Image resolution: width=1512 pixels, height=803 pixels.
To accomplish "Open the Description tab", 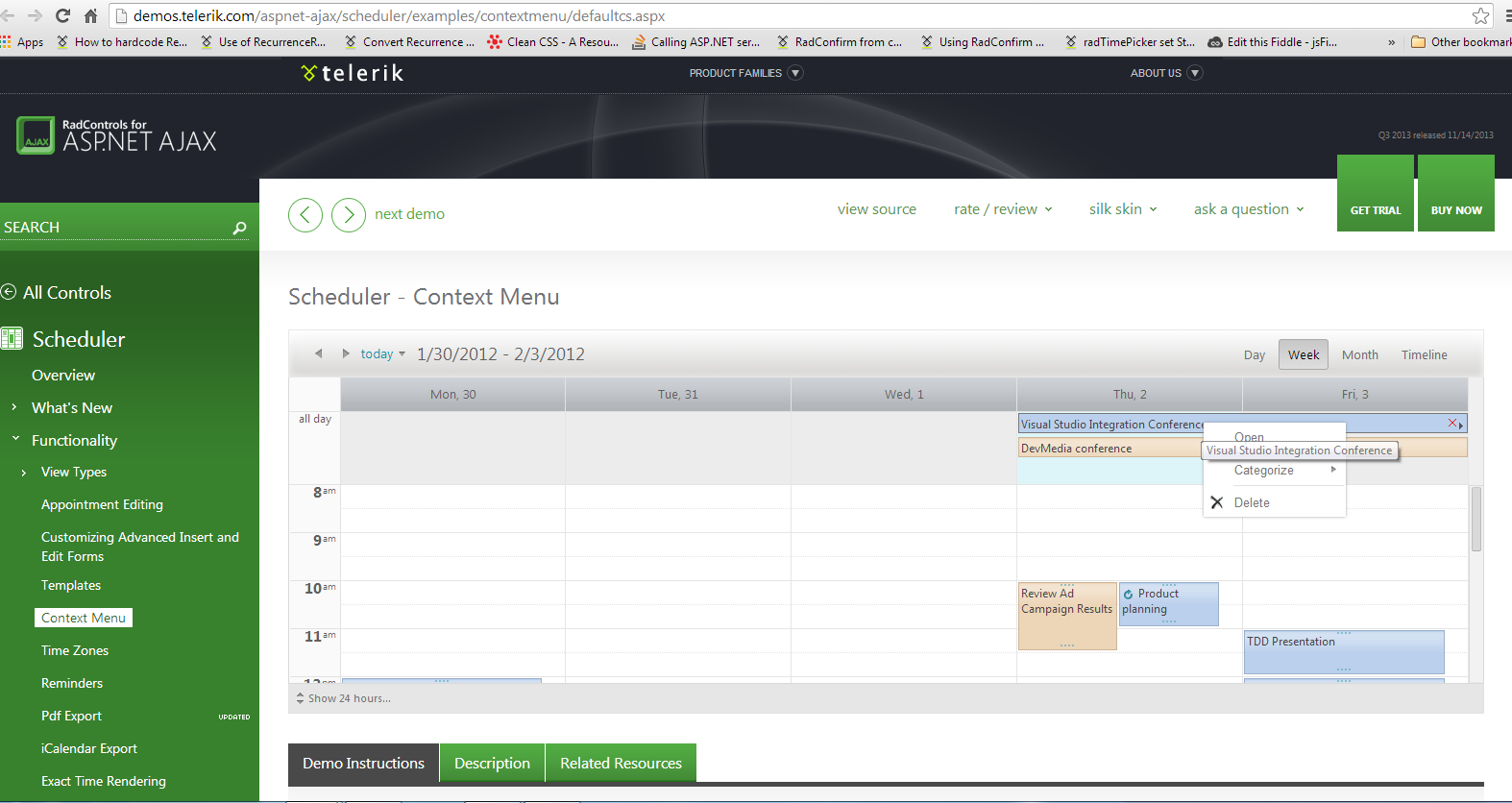I will (492, 764).
